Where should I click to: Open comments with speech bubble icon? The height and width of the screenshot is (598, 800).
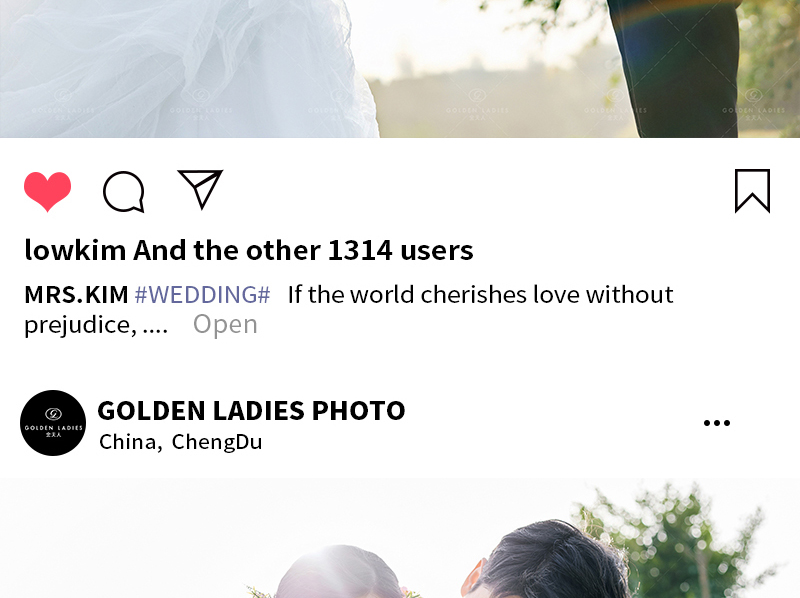tap(124, 192)
